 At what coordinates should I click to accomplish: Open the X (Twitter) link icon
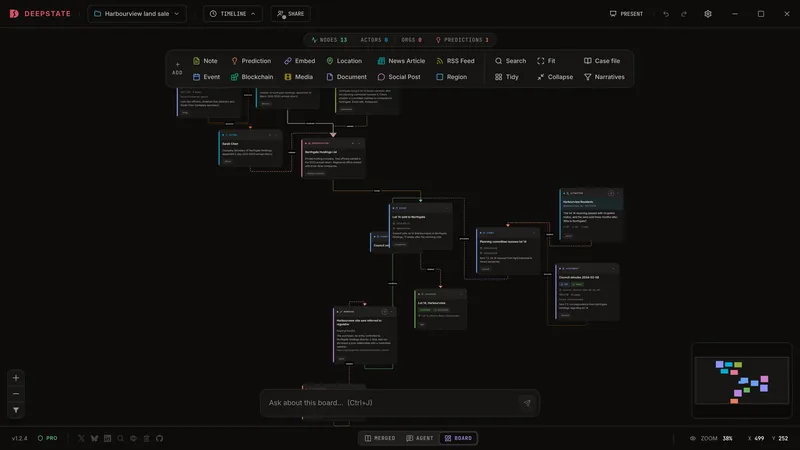(81, 438)
